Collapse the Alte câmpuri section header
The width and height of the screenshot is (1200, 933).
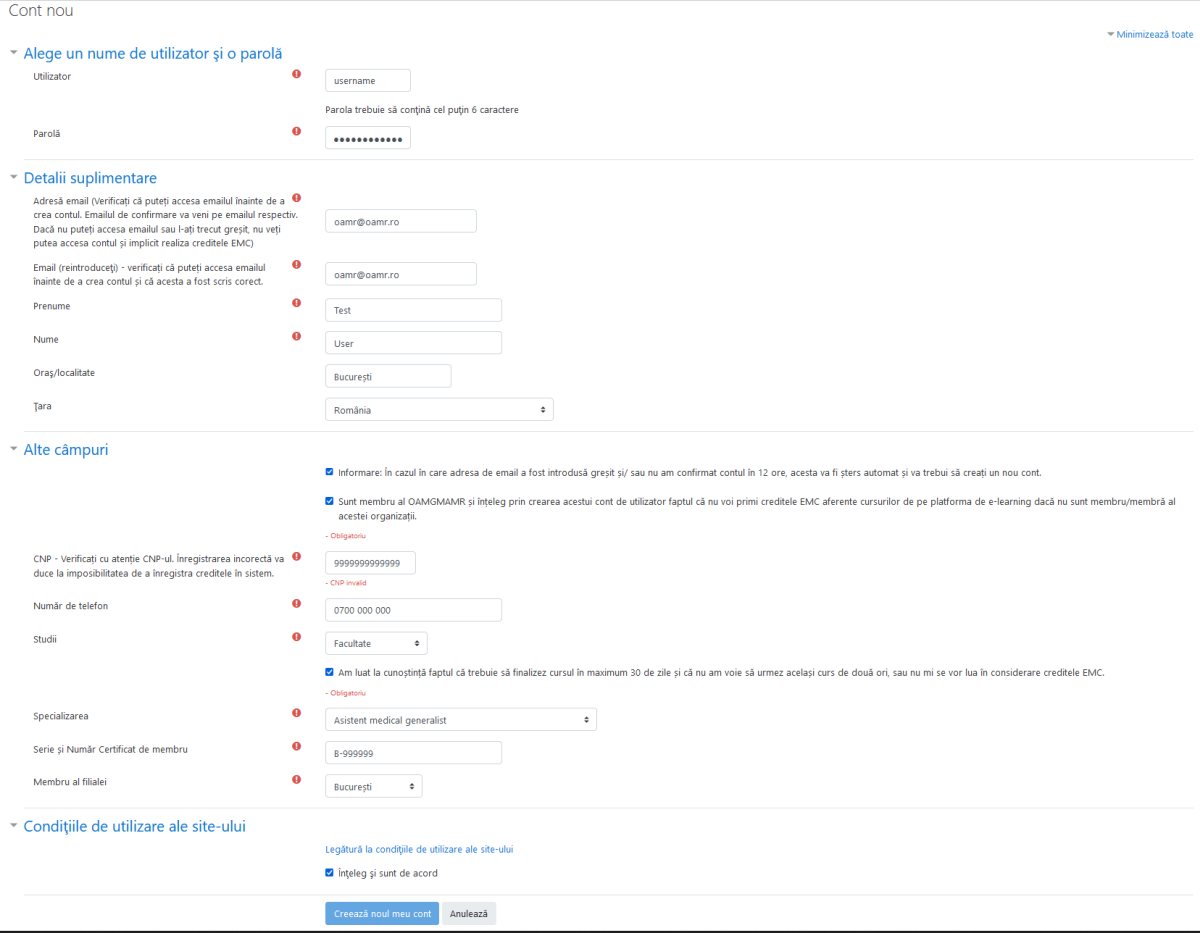[66, 450]
